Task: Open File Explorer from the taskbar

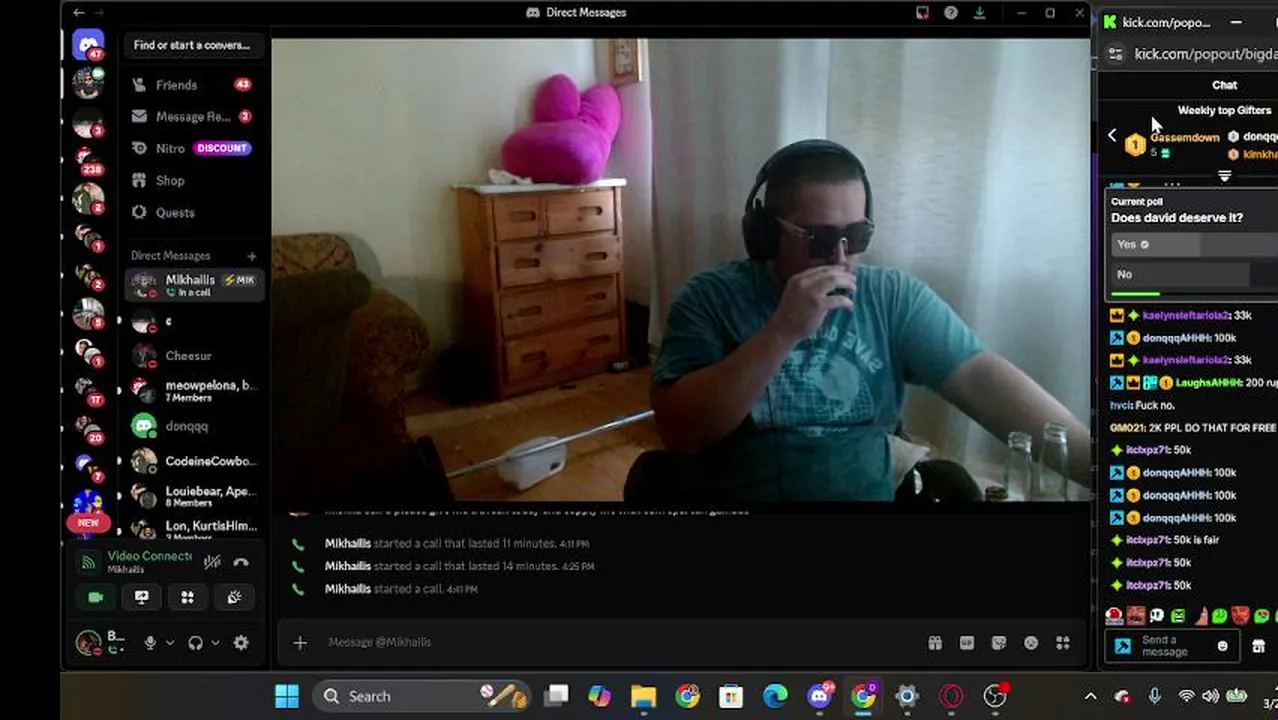Action: click(x=643, y=696)
